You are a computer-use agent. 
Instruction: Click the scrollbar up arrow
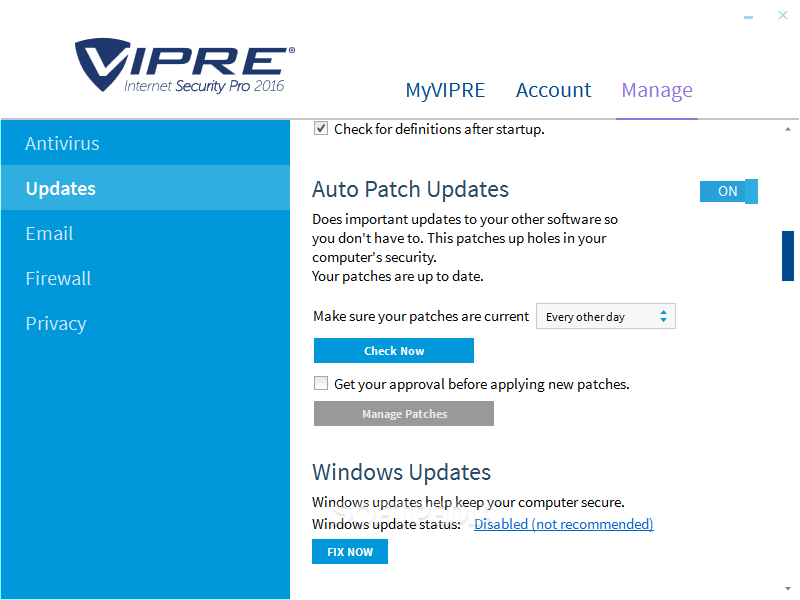tap(788, 129)
